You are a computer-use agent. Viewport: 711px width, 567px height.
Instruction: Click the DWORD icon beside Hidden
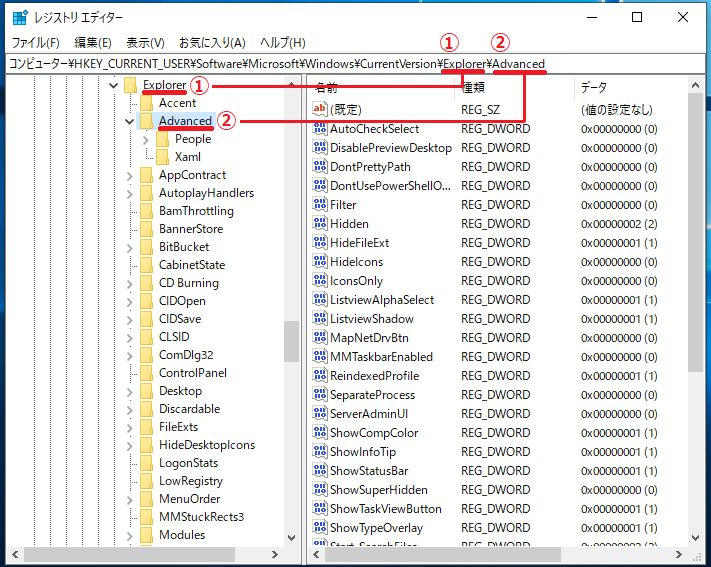point(320,224)
